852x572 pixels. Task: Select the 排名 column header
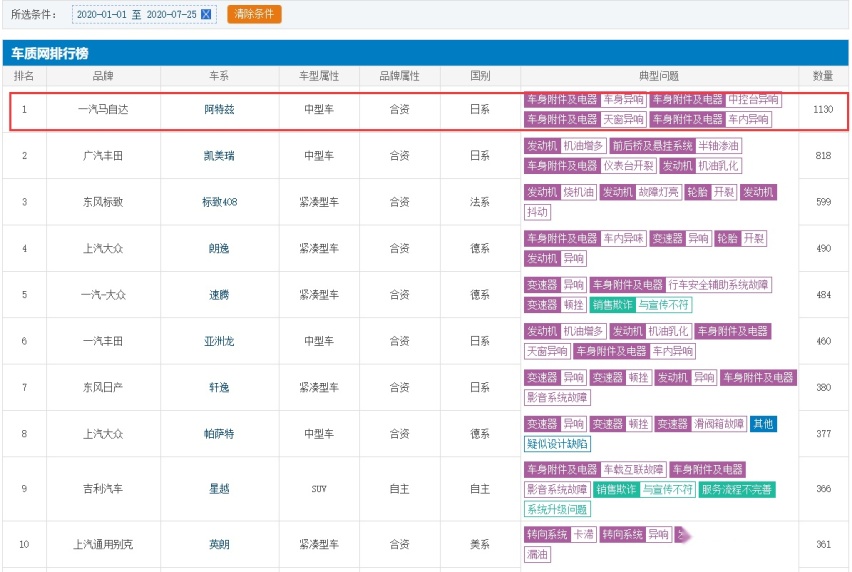tap(24, 76)
